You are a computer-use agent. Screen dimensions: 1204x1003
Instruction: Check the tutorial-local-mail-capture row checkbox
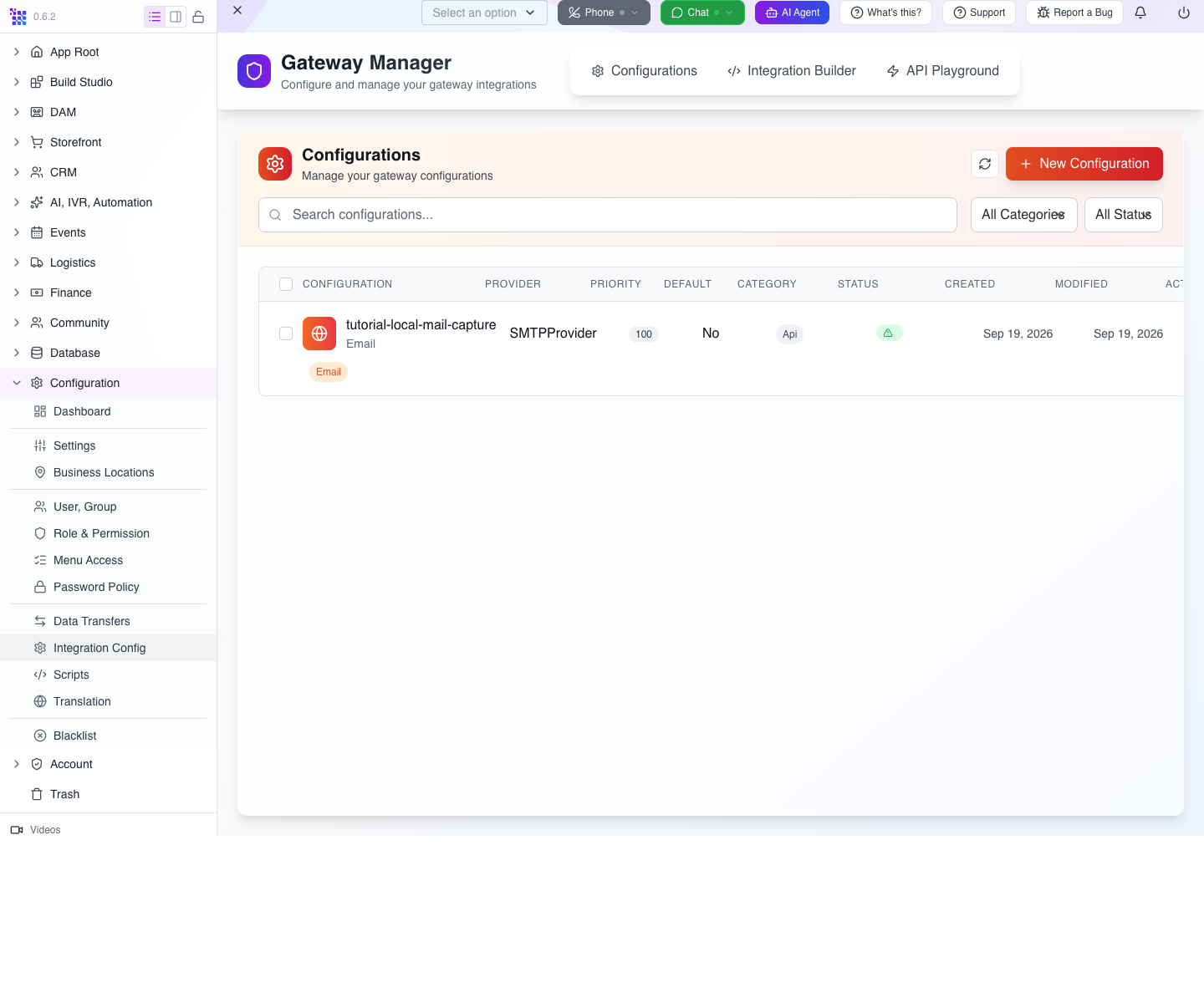pos(286,333)
